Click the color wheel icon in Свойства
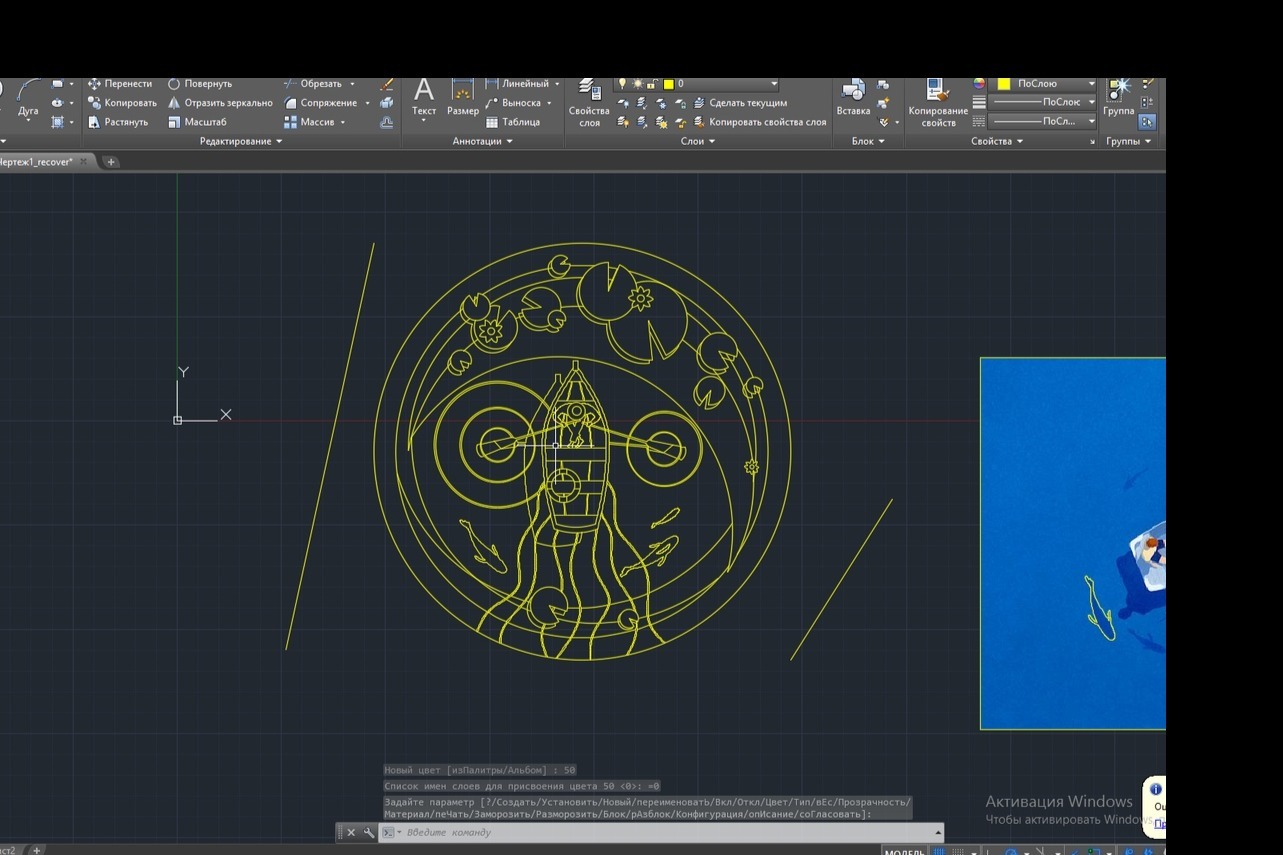1283x855 pixels. click(979, 84)
